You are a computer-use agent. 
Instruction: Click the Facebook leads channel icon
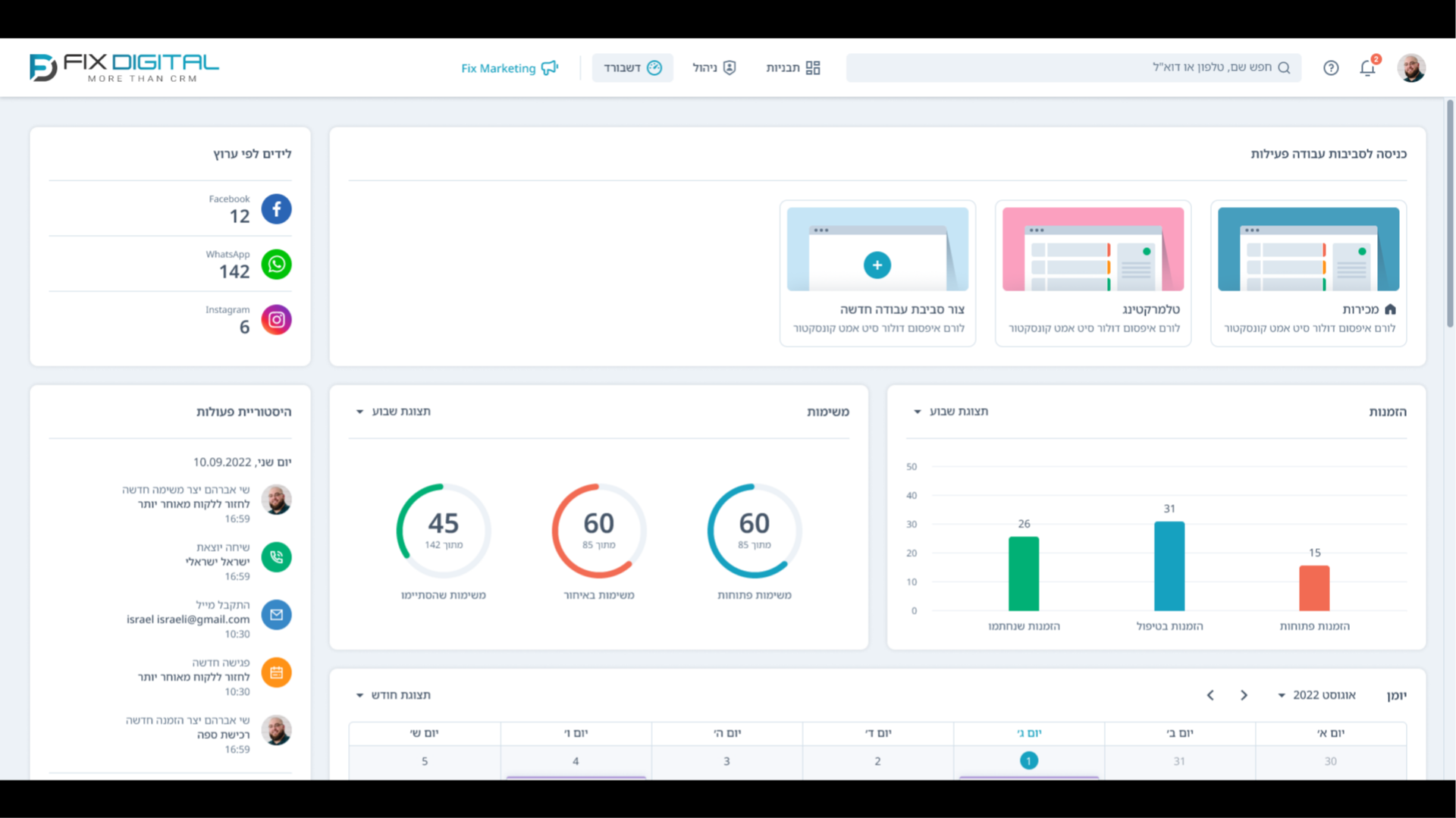click(x=276, y=208)
